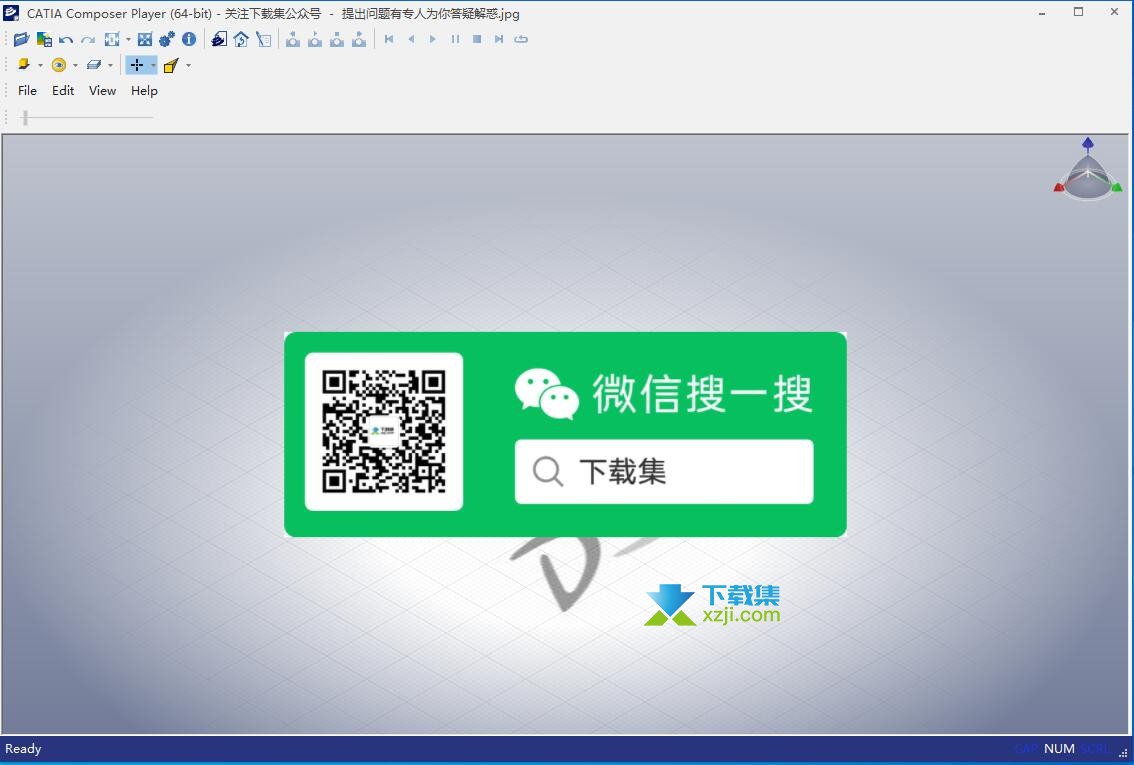Click the play animation button

(x=433, y=39)
